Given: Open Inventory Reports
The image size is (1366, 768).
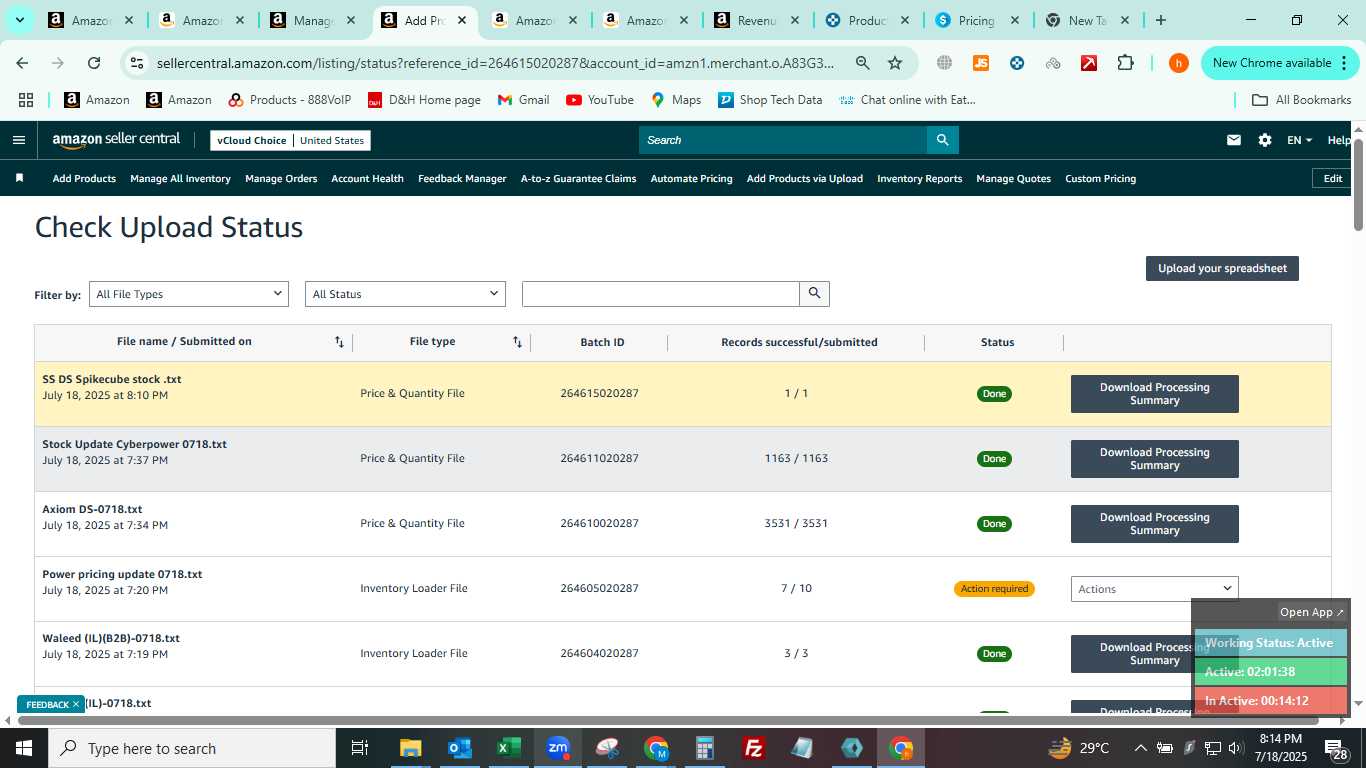Looking at the screenshot, I should tap(919, 178).
